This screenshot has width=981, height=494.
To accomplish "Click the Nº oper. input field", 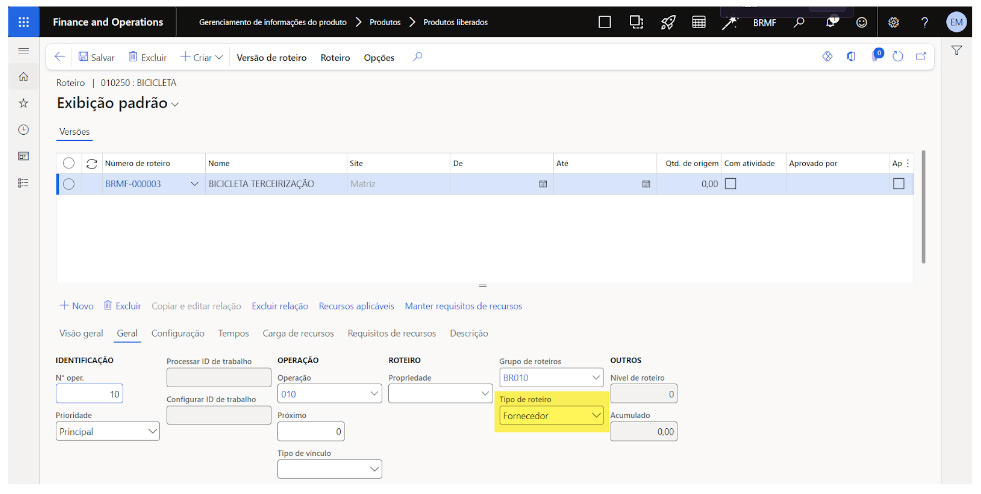I will (90, 393).
